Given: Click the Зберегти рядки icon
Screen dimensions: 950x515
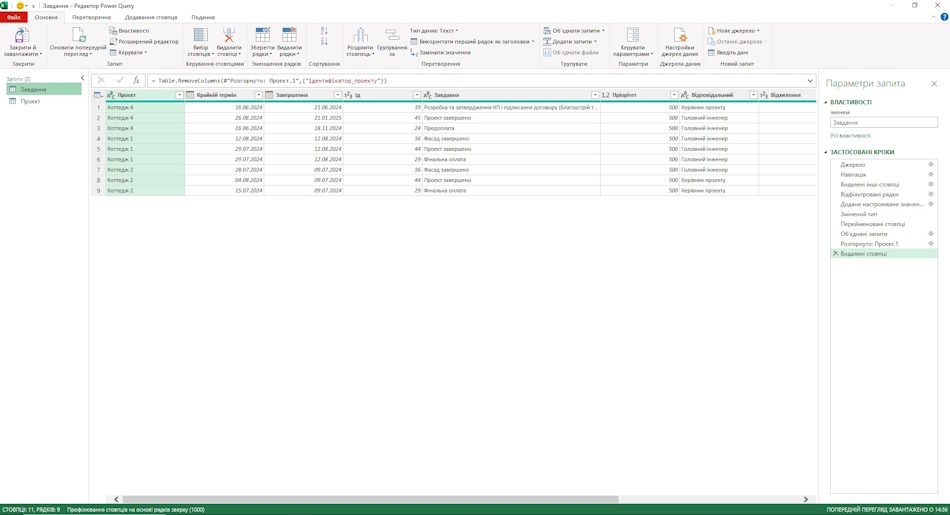Looking at the screenshot, I should pyautogui.click(x=262, y=35).
